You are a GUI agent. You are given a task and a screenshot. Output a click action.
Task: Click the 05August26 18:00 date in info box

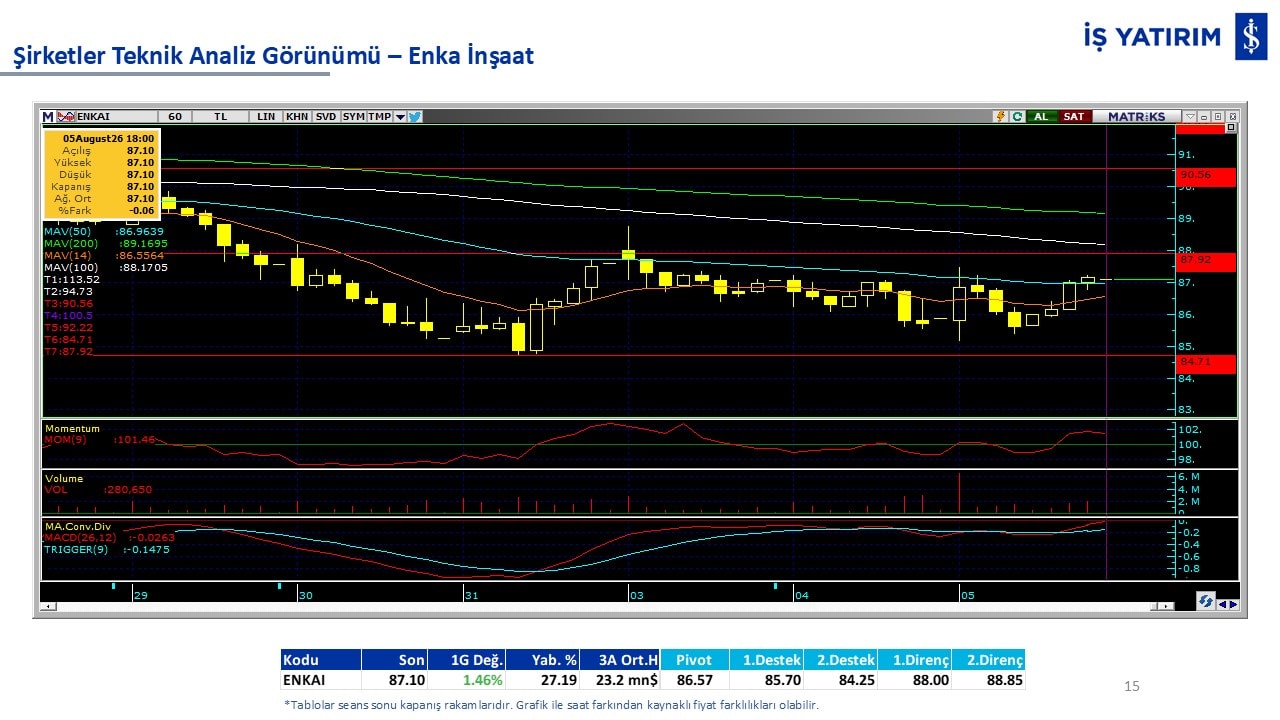(x=109, y=138)
